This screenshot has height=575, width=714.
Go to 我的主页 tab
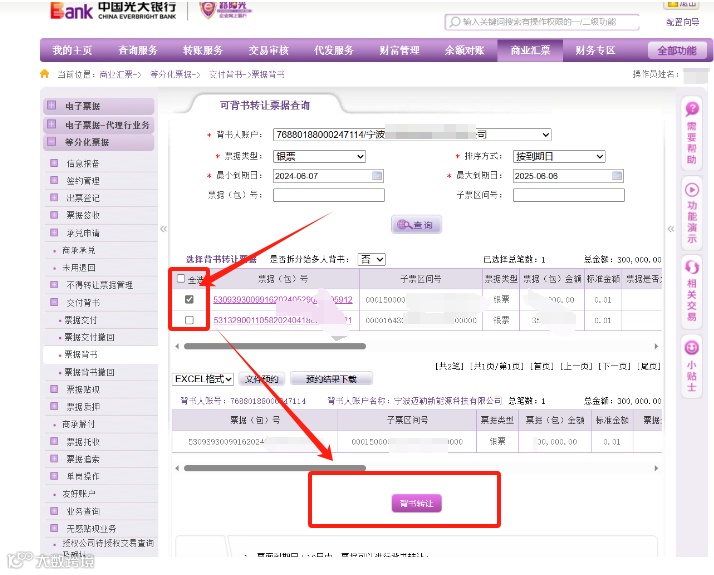72,51
